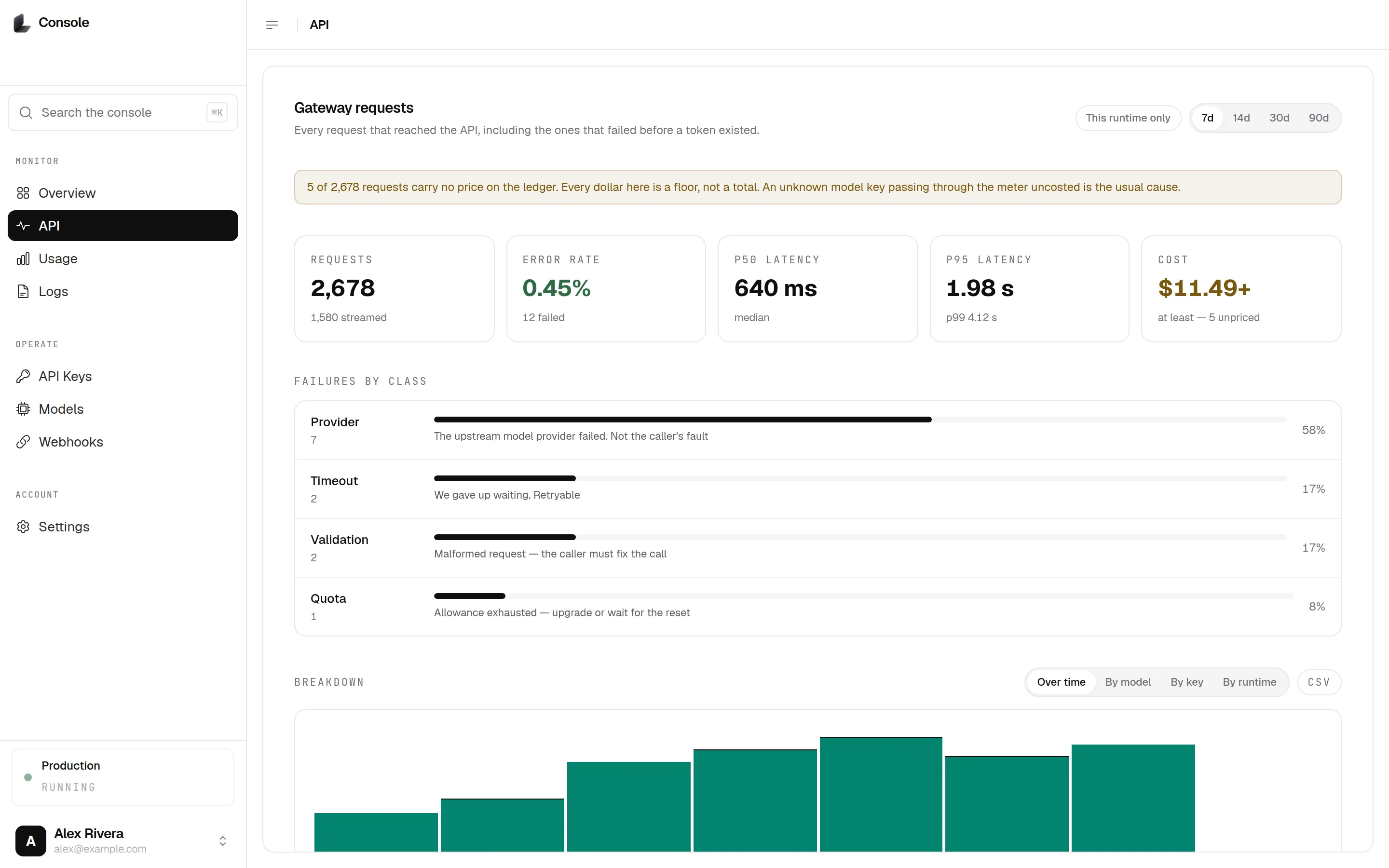The height and width of the screenshot is (868, 1389).
Task: Click the Validation failure row label
Action: point(339,540)
